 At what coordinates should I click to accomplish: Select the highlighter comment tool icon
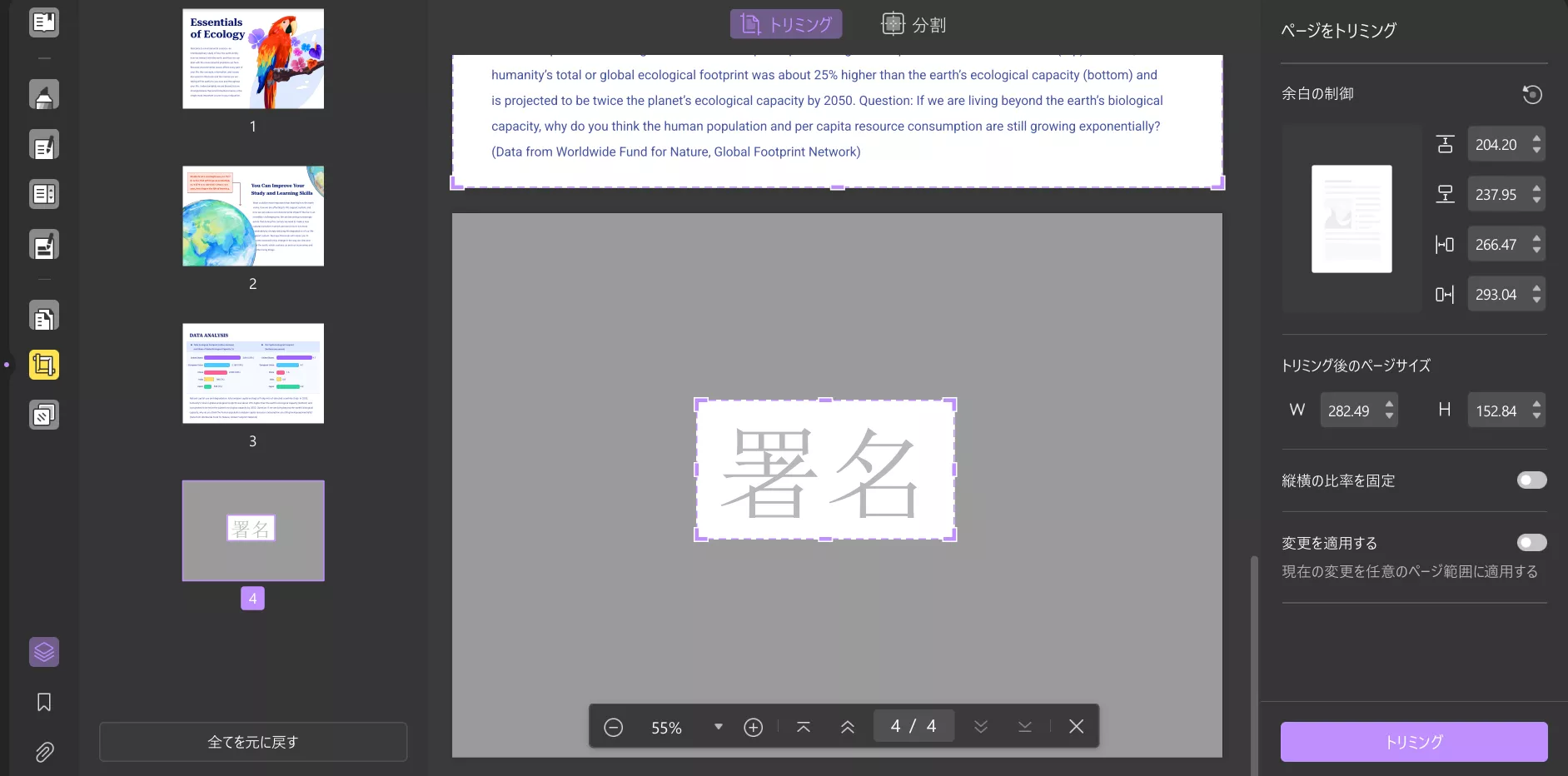pyautogui.click(x=44, y=95)
